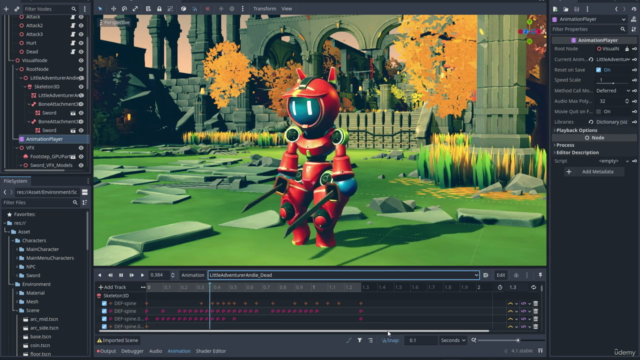Open viewport toolbar three-dots menu

coord(242,9)
